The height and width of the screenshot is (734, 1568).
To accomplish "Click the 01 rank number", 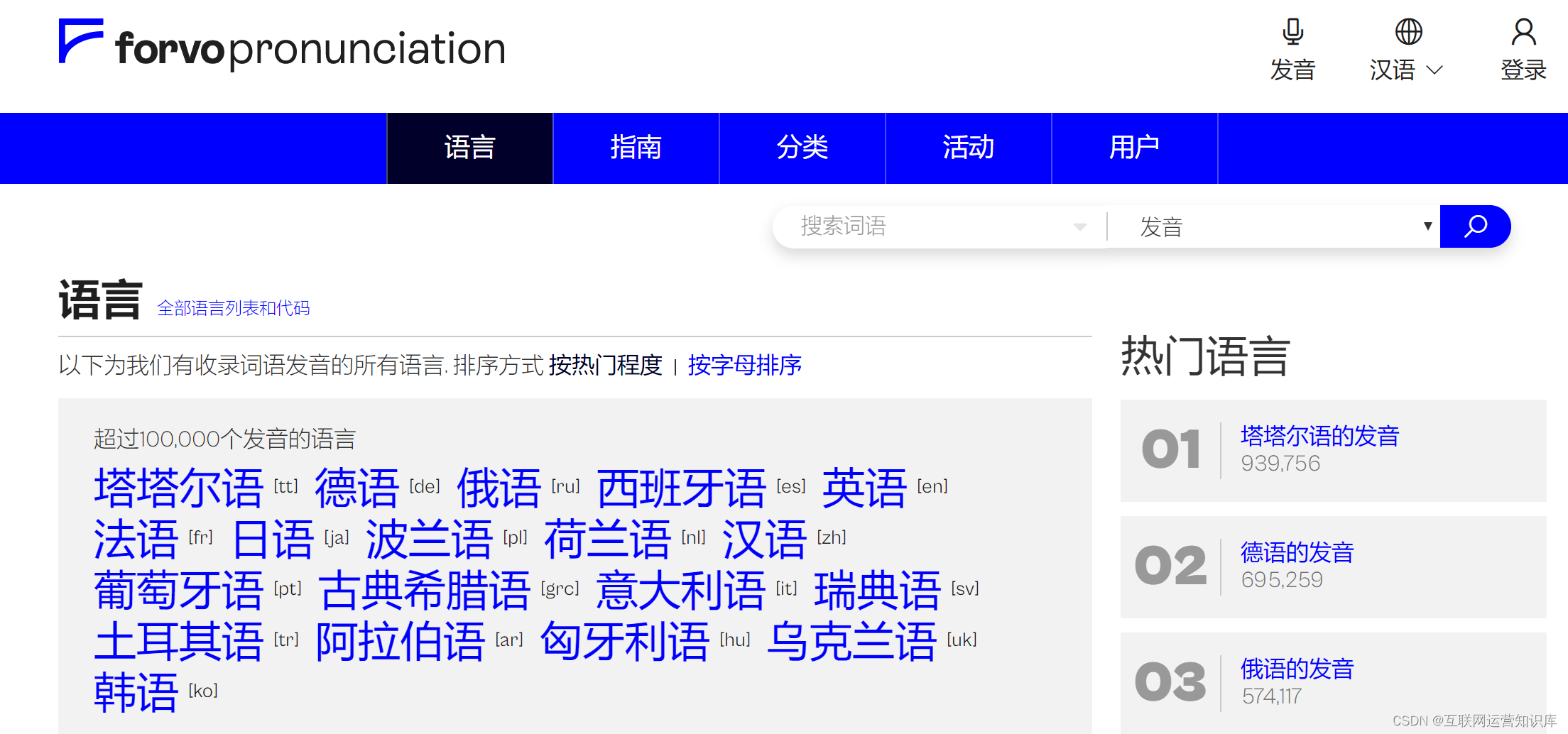I will [x=1171, y=449].
